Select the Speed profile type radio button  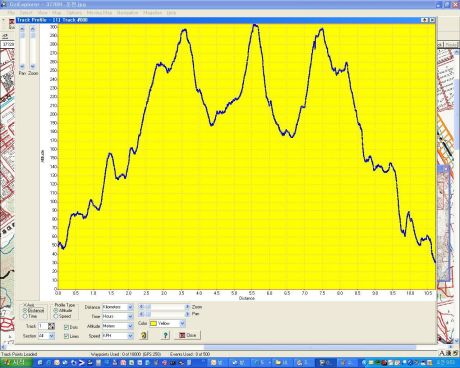pos(56,316)
